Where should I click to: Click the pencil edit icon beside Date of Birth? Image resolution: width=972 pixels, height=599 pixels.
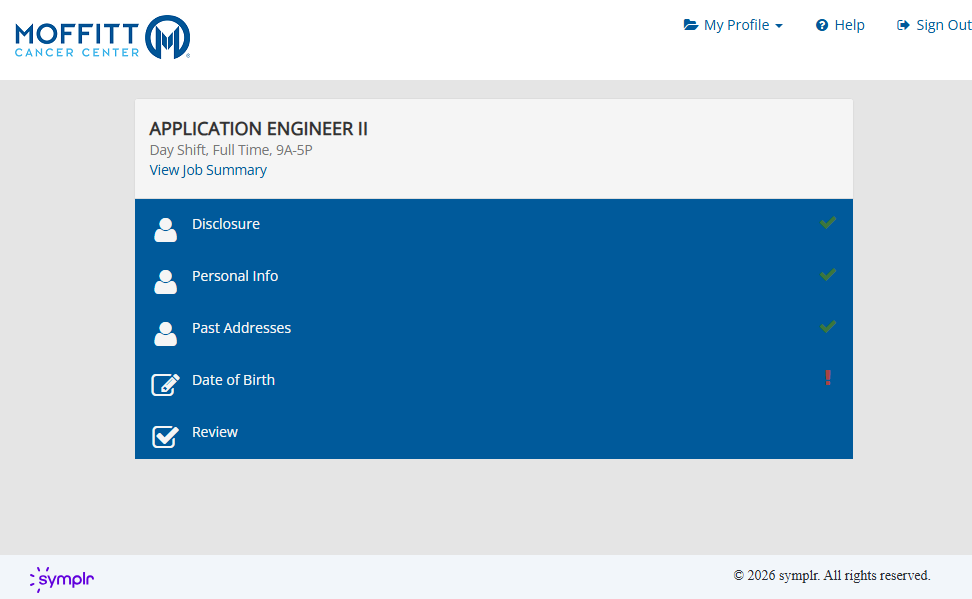(165, 384)
